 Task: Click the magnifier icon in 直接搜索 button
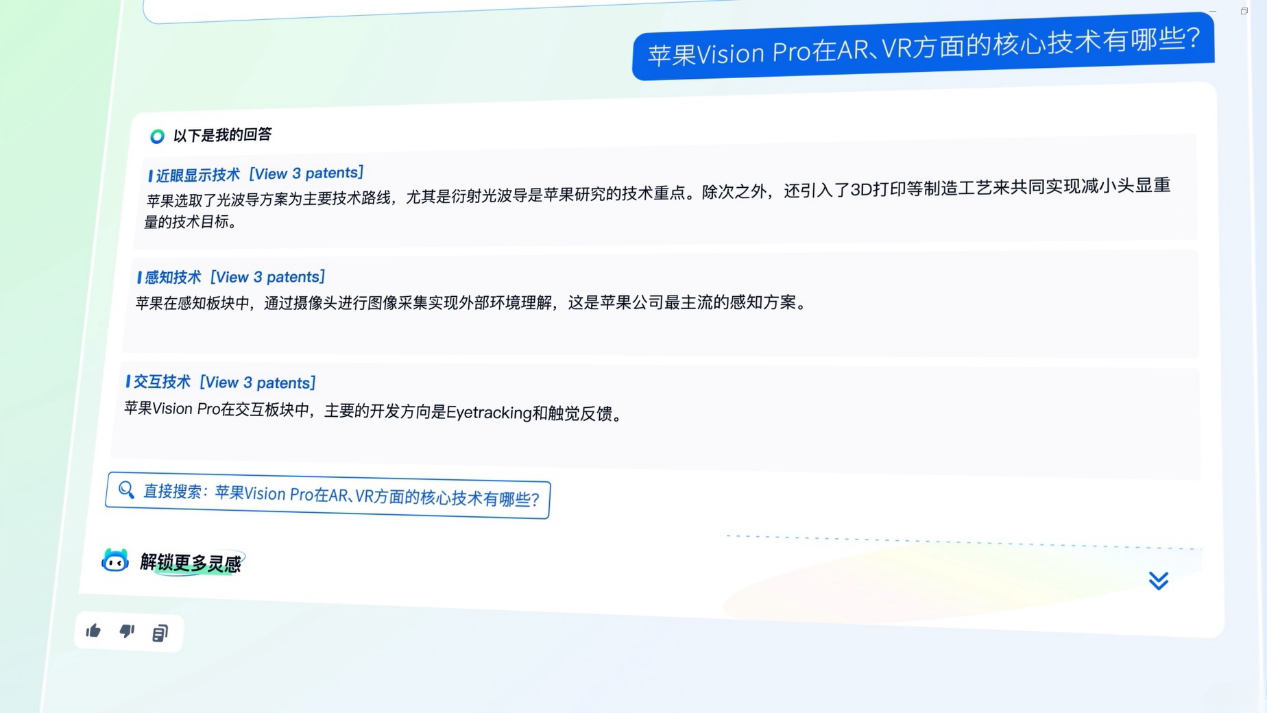(x=126, y=490)
